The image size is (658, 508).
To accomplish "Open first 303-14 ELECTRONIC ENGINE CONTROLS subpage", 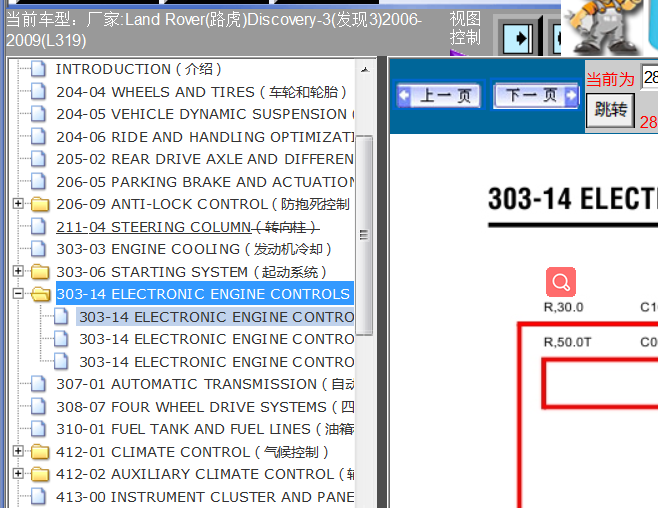I will point(216,317).
